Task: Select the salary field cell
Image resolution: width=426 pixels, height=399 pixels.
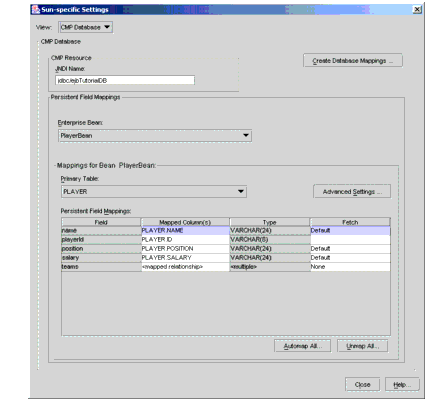Action: pyautogui.click(x=101, y=258)
